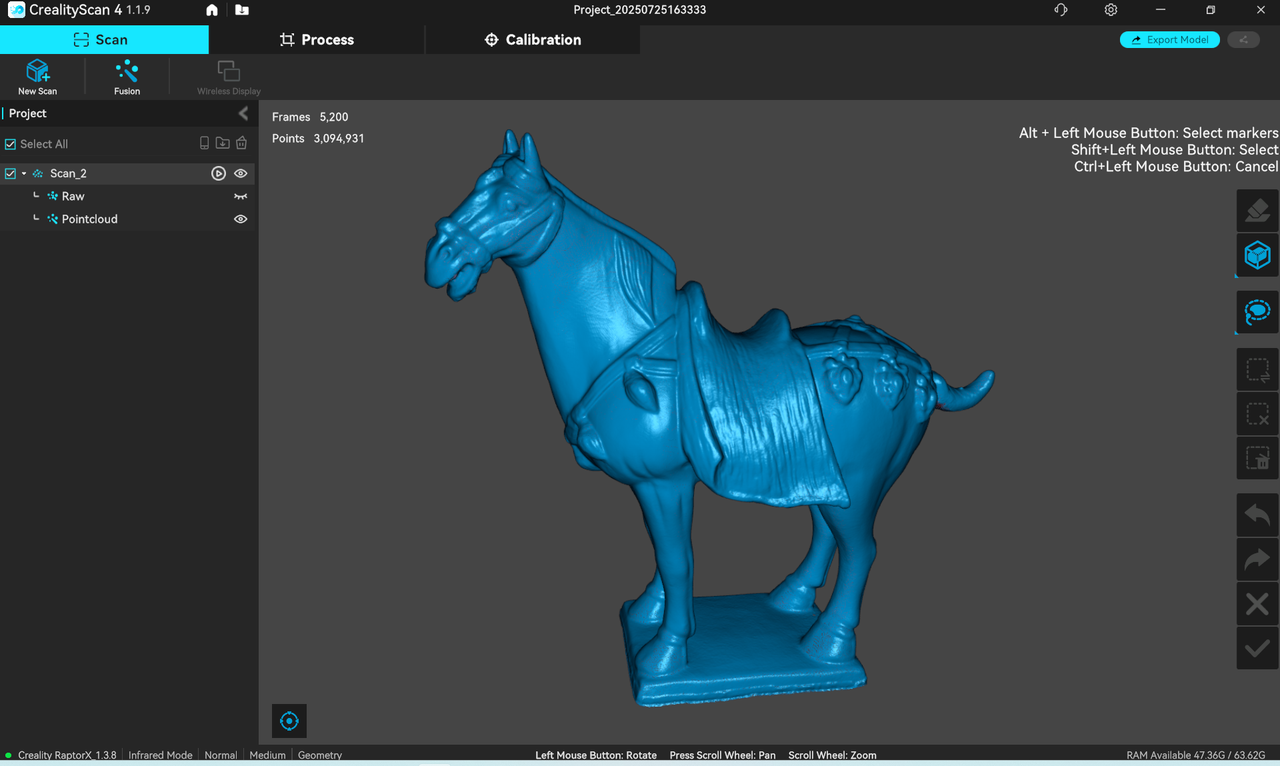This screenshot has width=1280, height=766.
Task: Collapse the Project panel
Action: [243, 114]
